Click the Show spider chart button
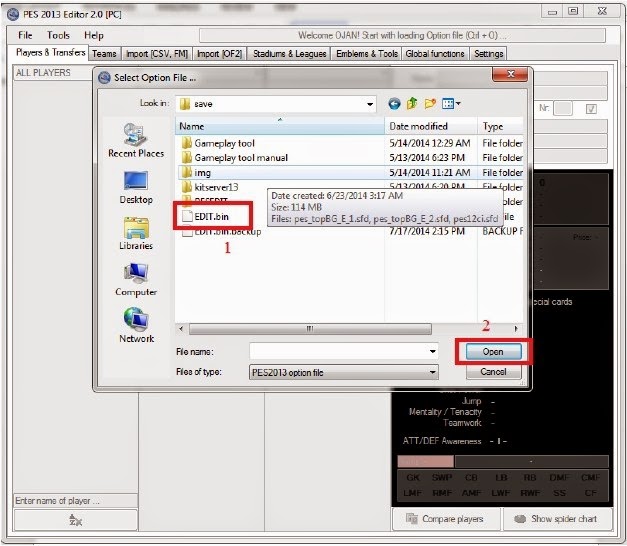Screen dimensions: 627x546 pyautogui.click(x=558, y=519)
